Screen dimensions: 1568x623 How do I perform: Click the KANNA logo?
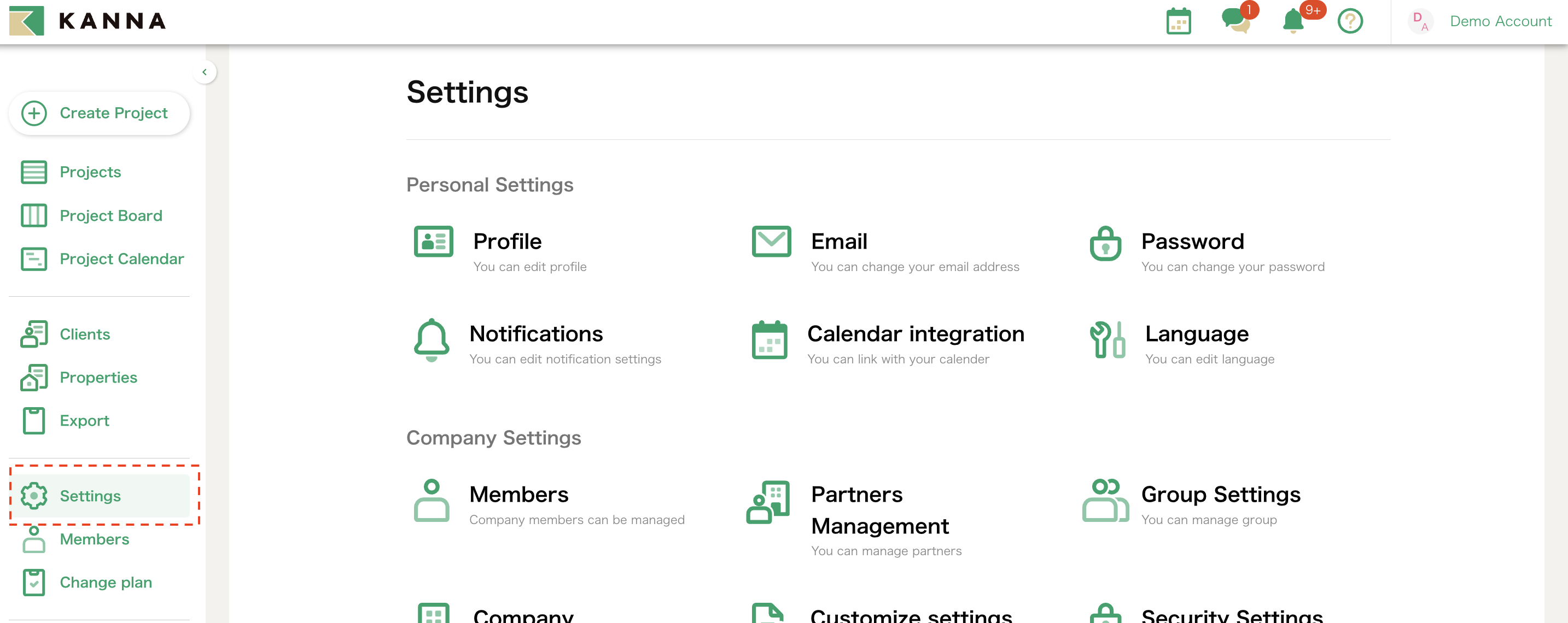pos(88,21)
